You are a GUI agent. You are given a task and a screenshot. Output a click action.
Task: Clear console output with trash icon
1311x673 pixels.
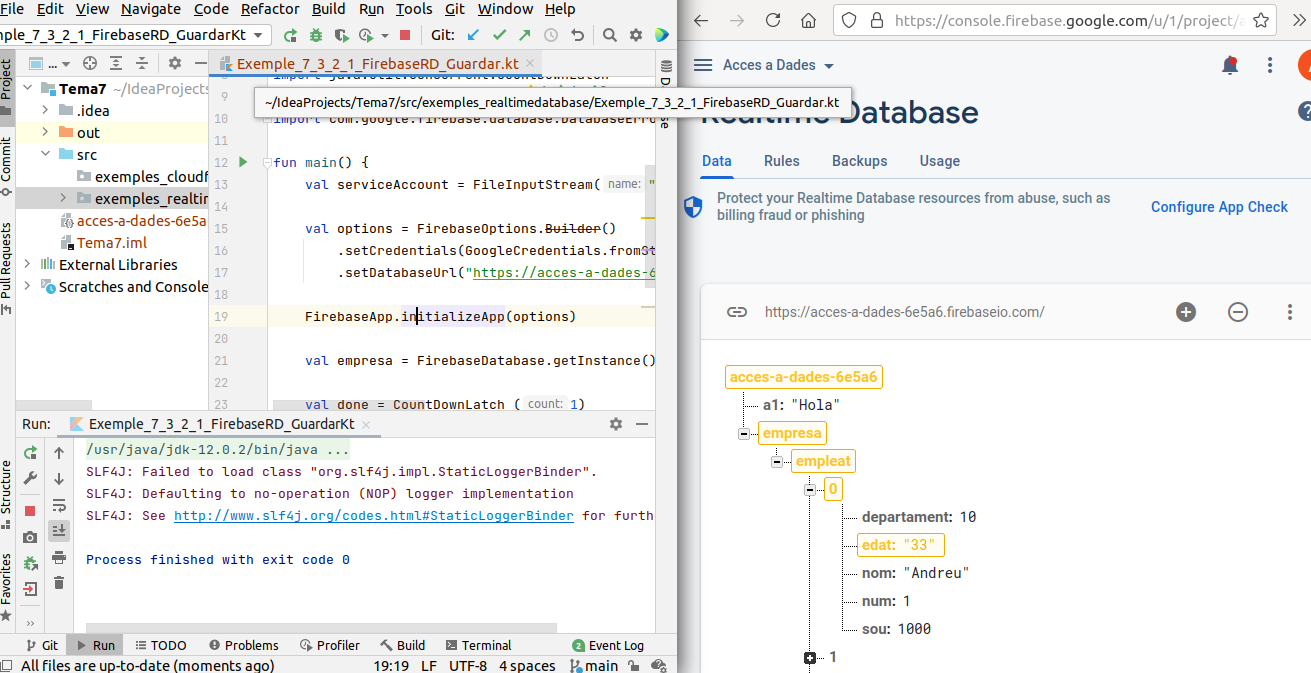[59, 583]
